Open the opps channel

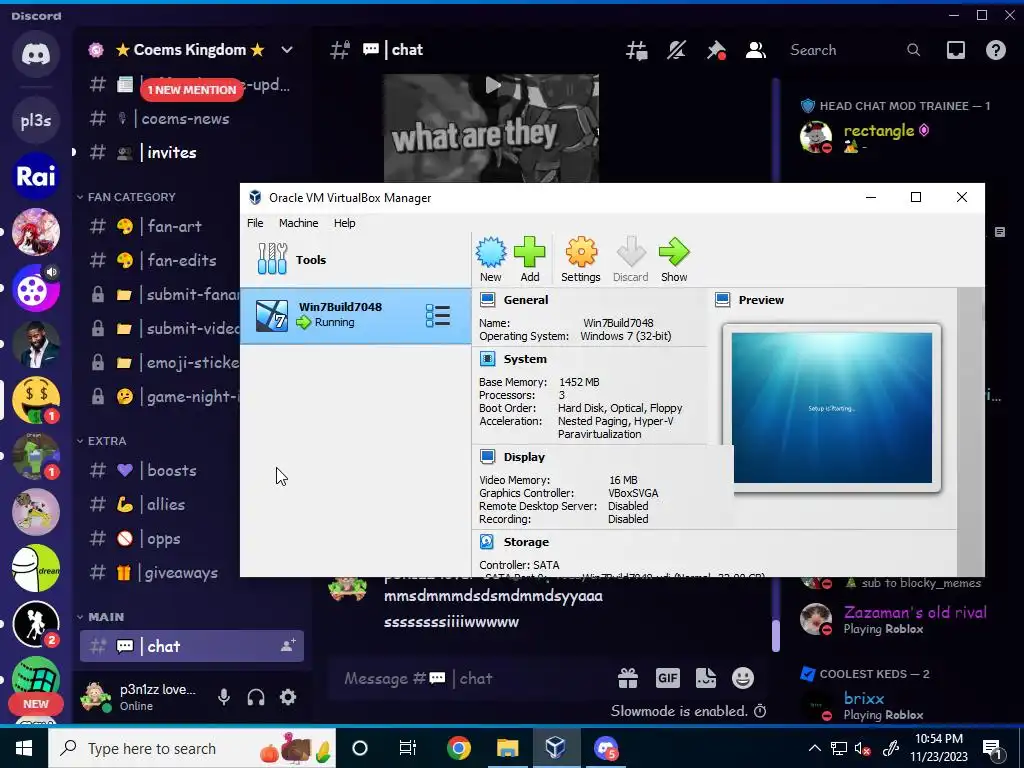click(161, 539)
